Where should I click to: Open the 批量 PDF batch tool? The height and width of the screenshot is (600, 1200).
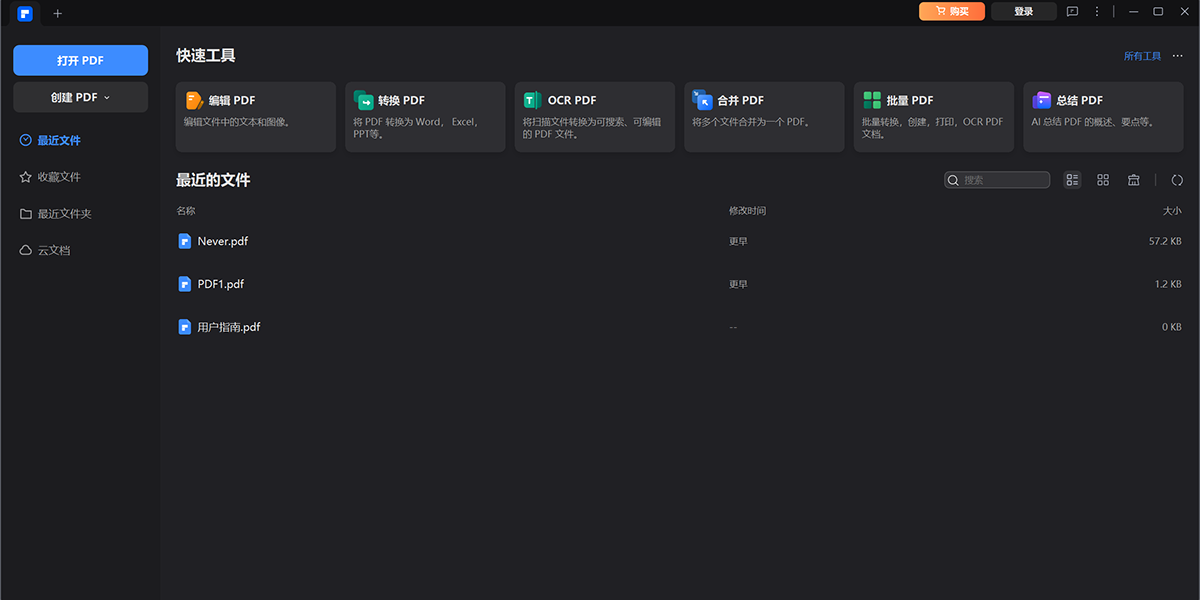933,116
